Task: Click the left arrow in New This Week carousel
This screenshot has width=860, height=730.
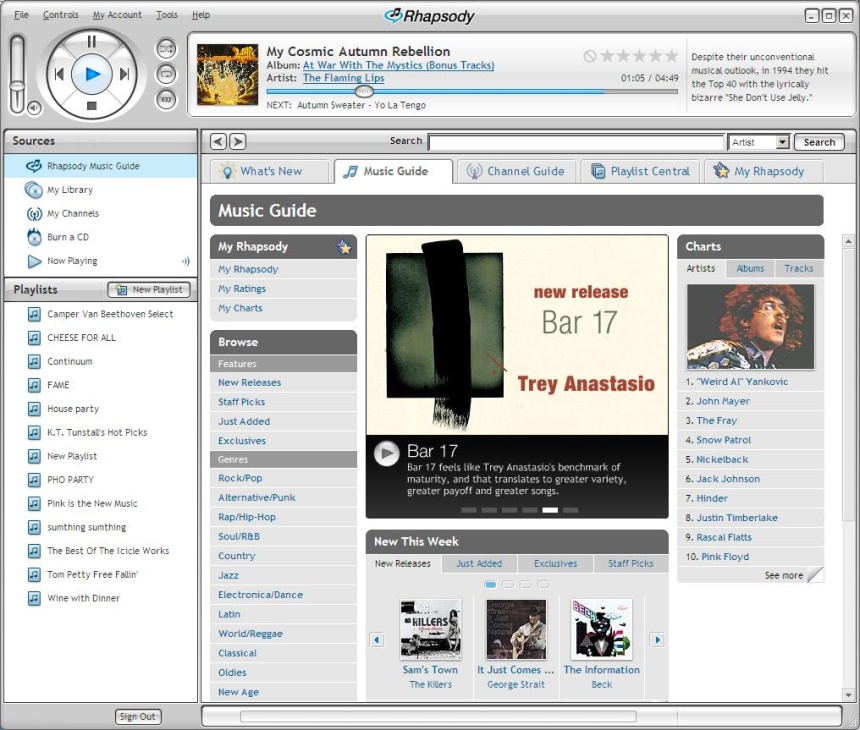Action: (377, 640)
